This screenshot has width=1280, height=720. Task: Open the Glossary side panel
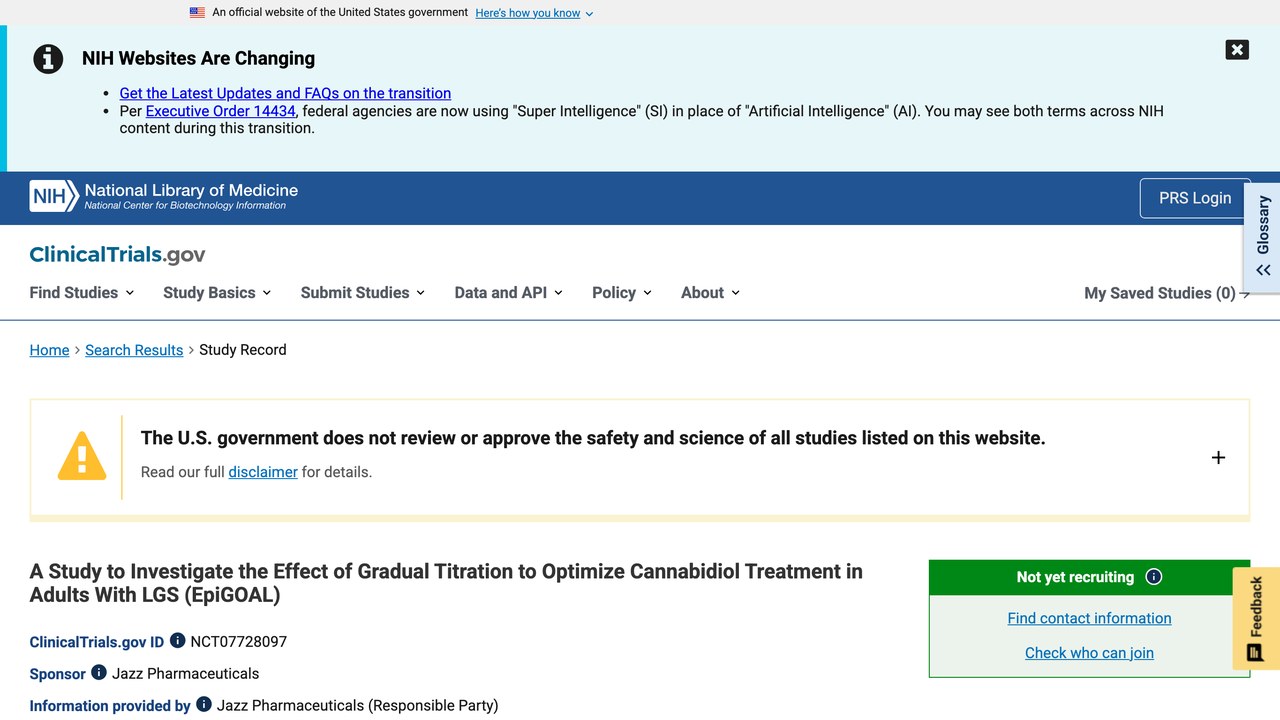pos(1263,237)
